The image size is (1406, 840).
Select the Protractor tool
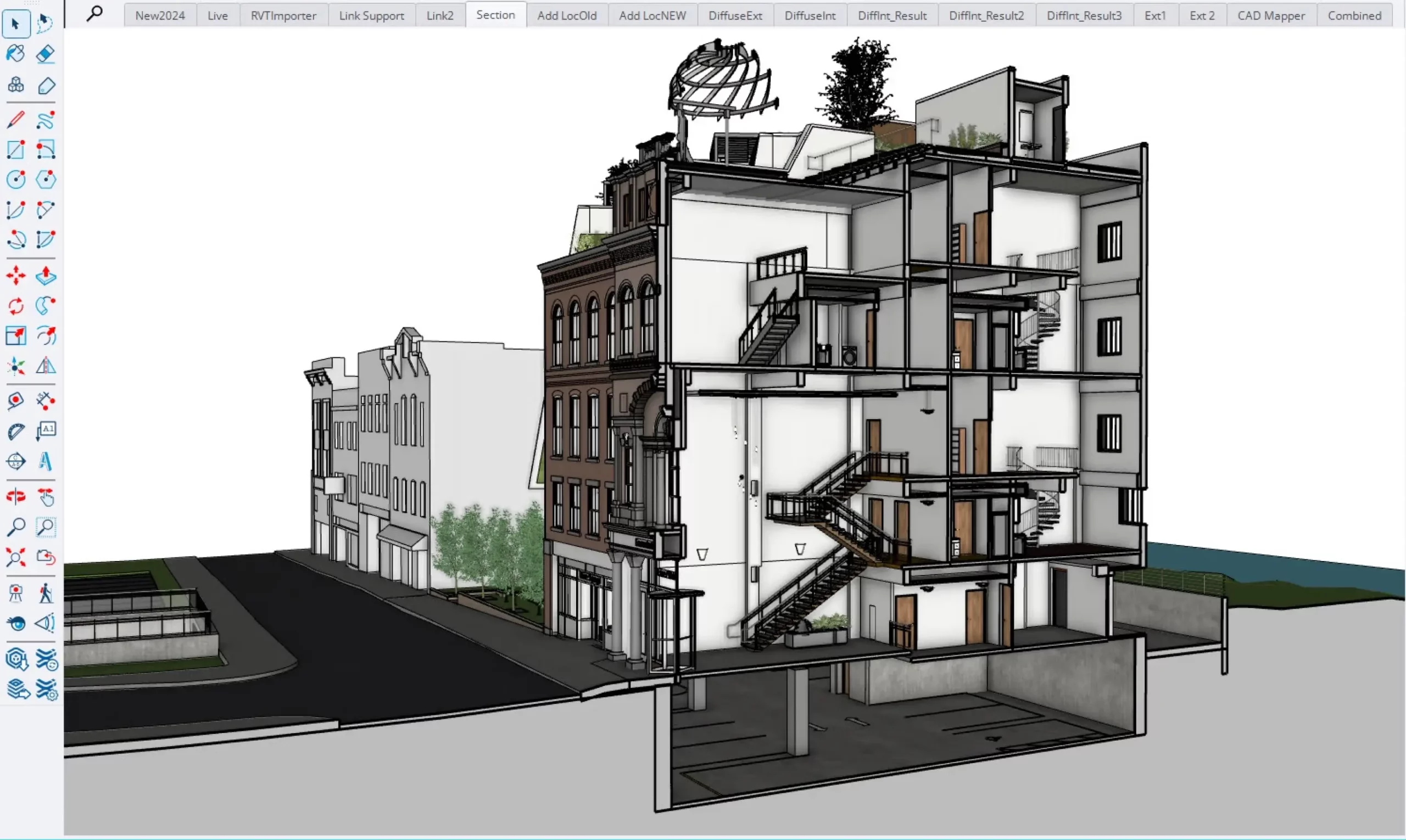(x=15, y=432)
